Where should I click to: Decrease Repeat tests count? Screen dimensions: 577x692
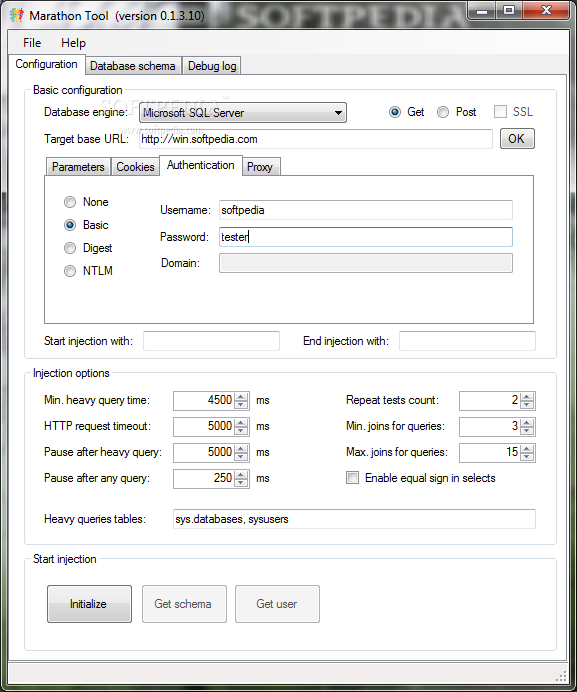pos(527,405)
